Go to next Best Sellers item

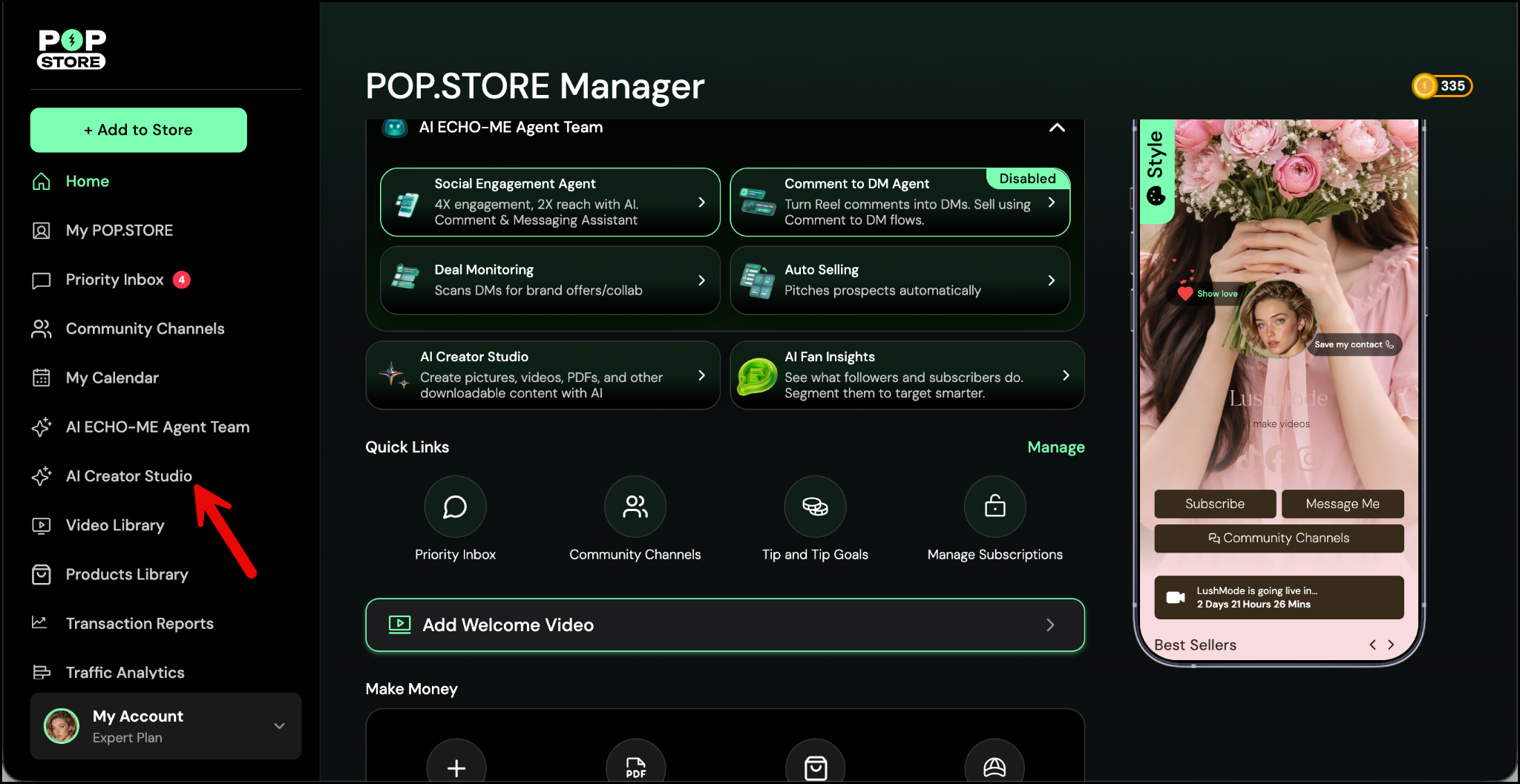1391,645
